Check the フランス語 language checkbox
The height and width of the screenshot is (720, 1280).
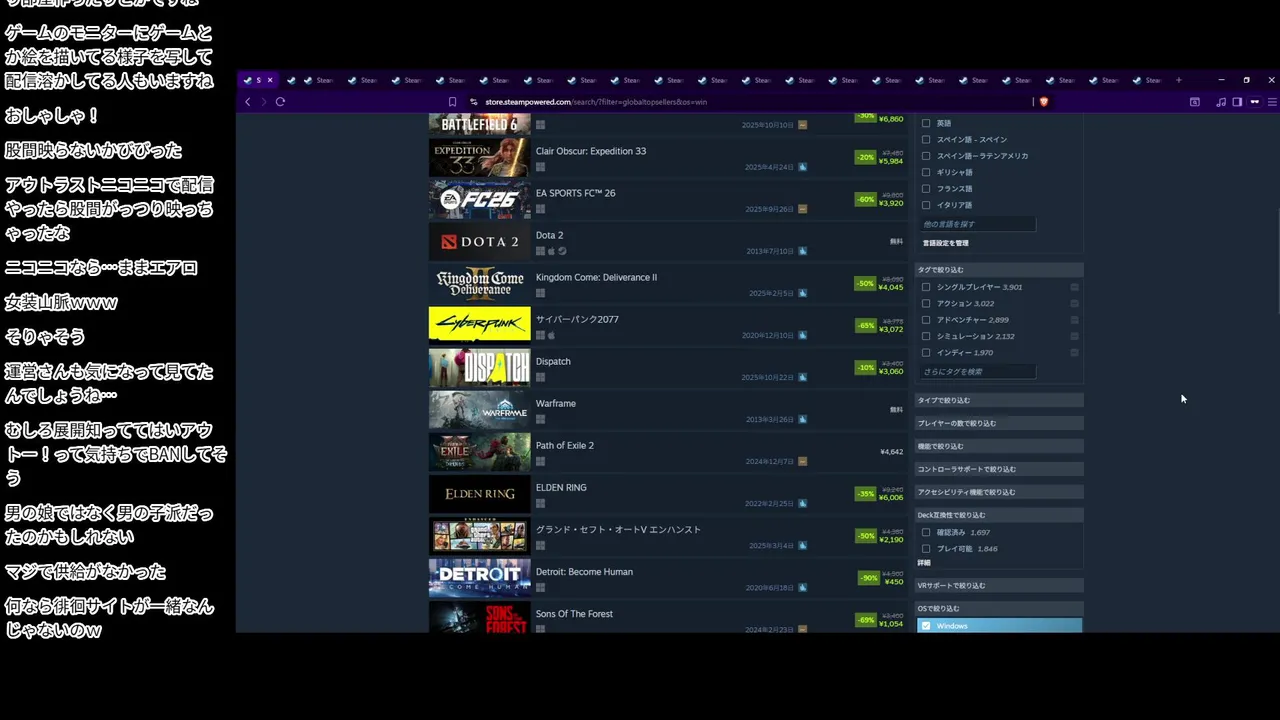926,188
